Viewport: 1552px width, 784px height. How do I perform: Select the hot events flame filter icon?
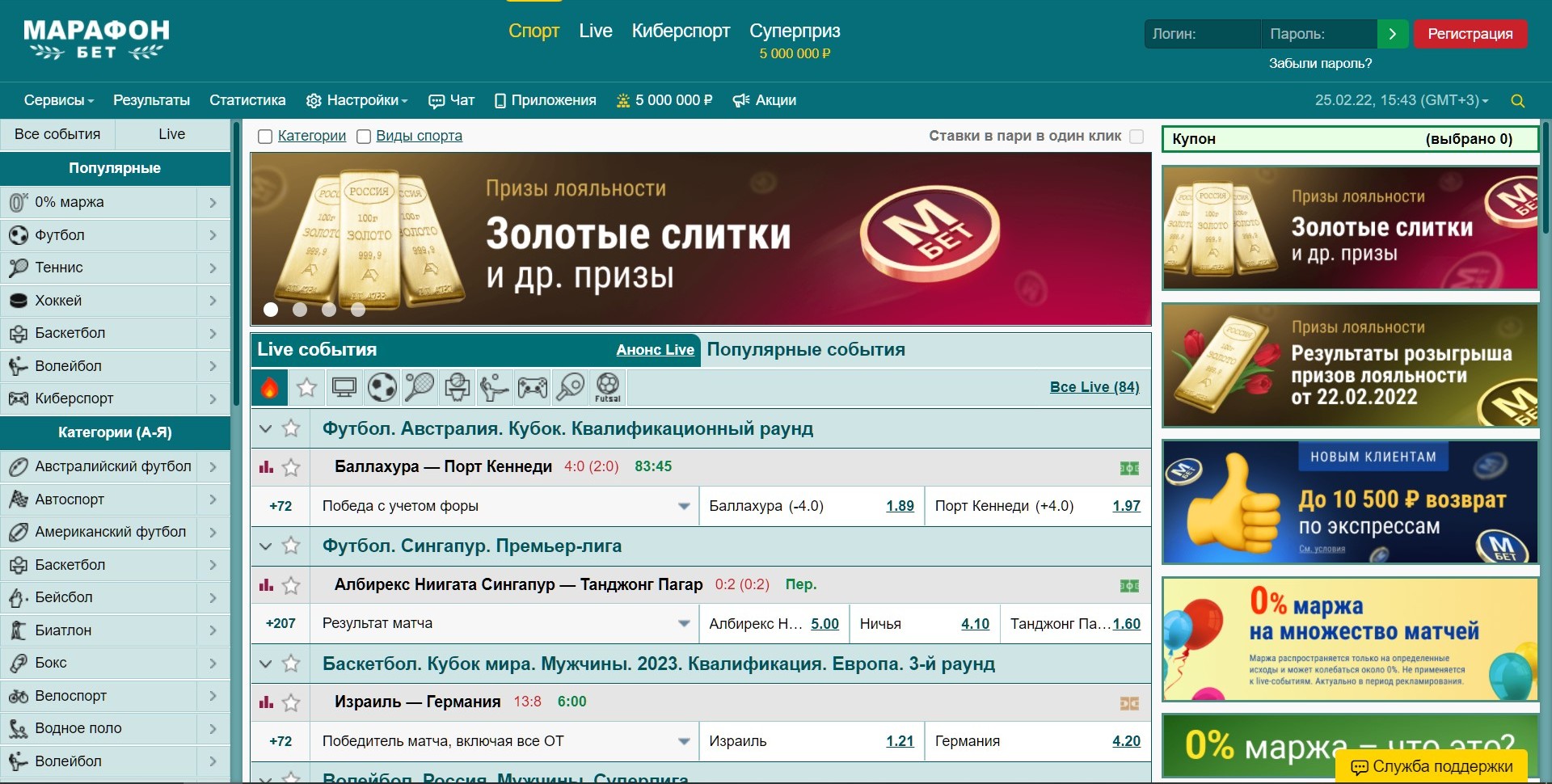point(270,388)
